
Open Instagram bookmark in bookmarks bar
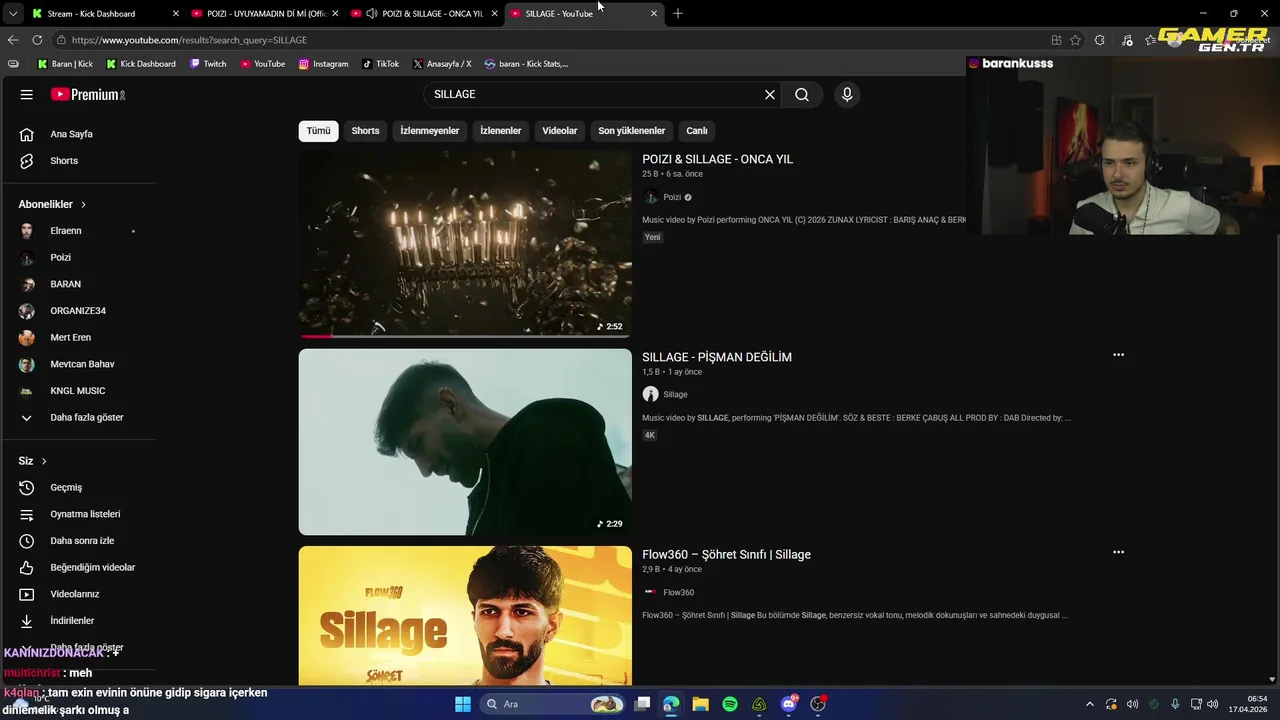tap(323, 64)
